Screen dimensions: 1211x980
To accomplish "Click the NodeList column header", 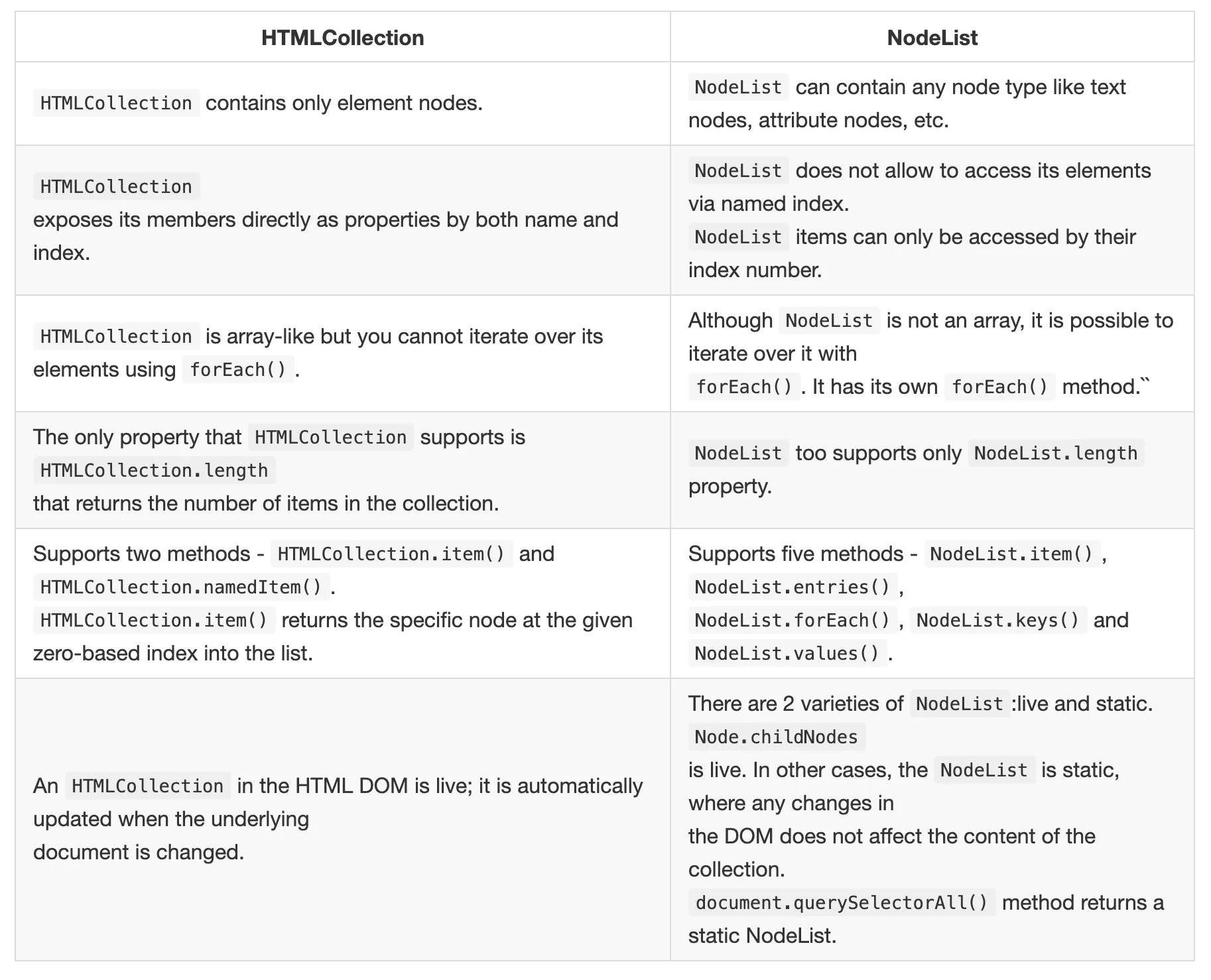I will click(932, 38).
